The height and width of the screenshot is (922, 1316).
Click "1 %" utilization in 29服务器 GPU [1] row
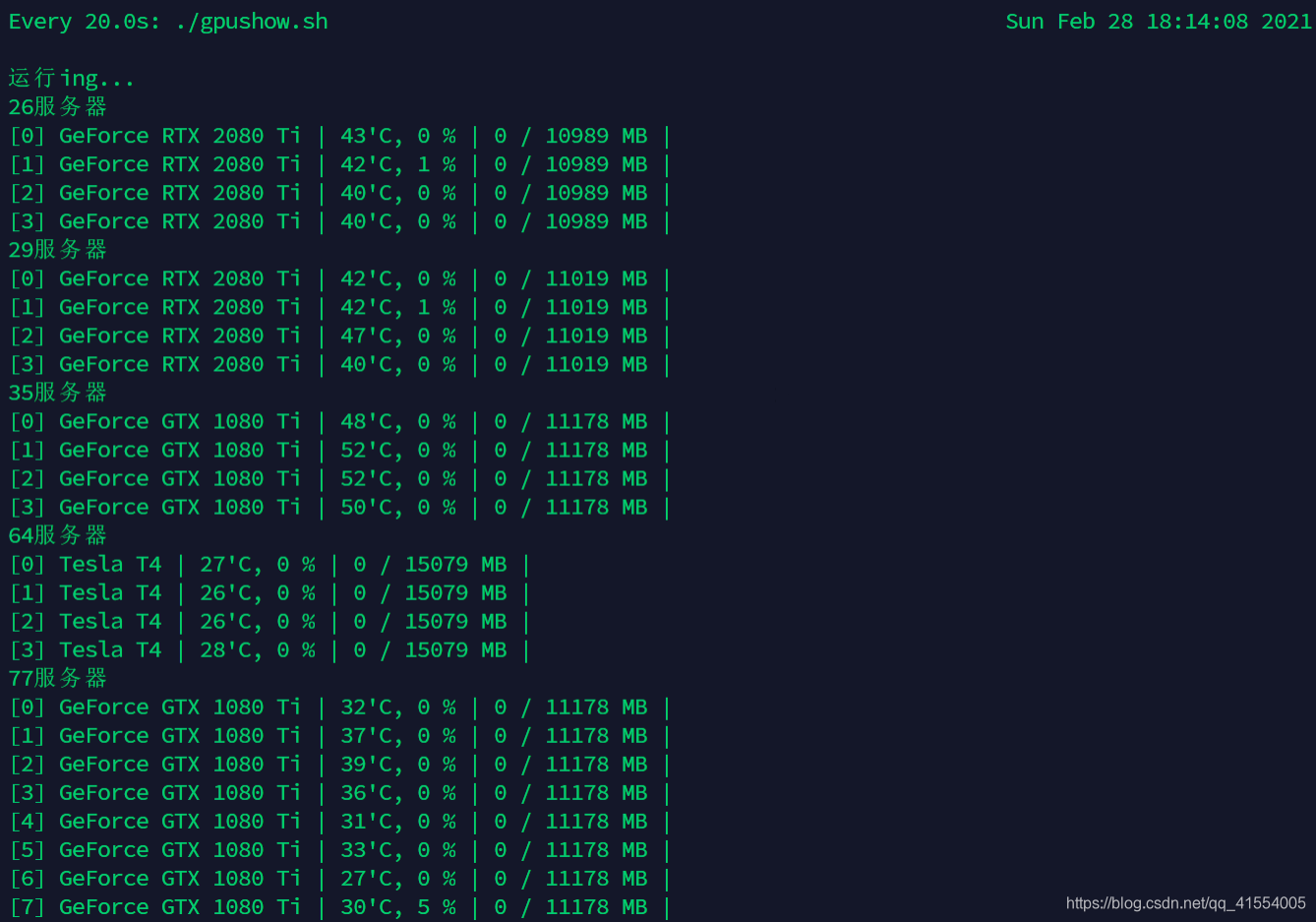point(437,307)
